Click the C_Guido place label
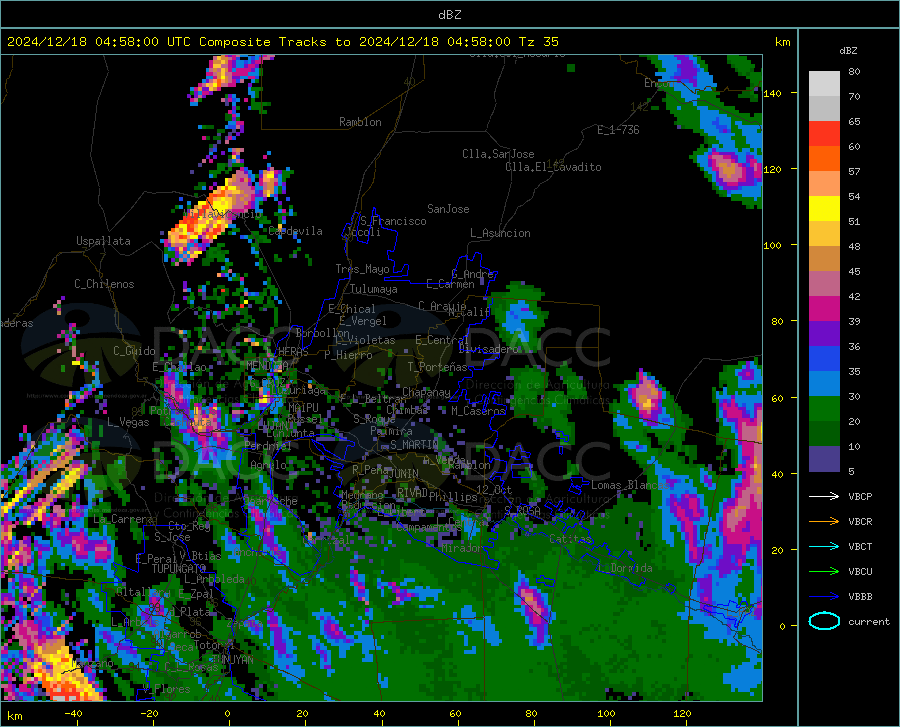900x727 pixels. tap(134, 351)
